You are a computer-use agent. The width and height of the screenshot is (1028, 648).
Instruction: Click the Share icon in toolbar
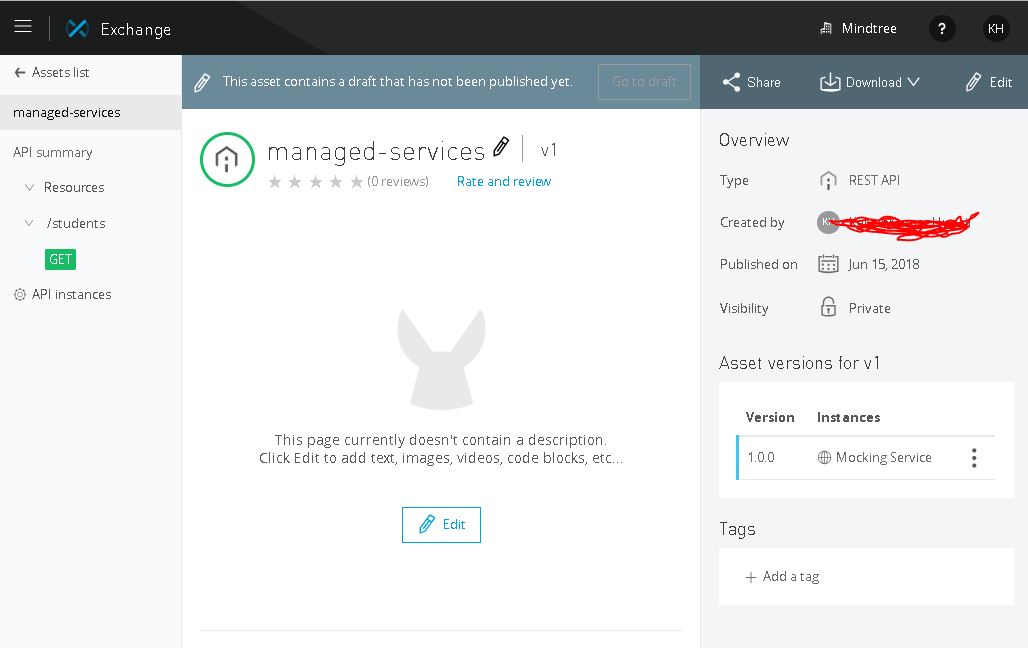pyautogui.click(x=732, y=82)
